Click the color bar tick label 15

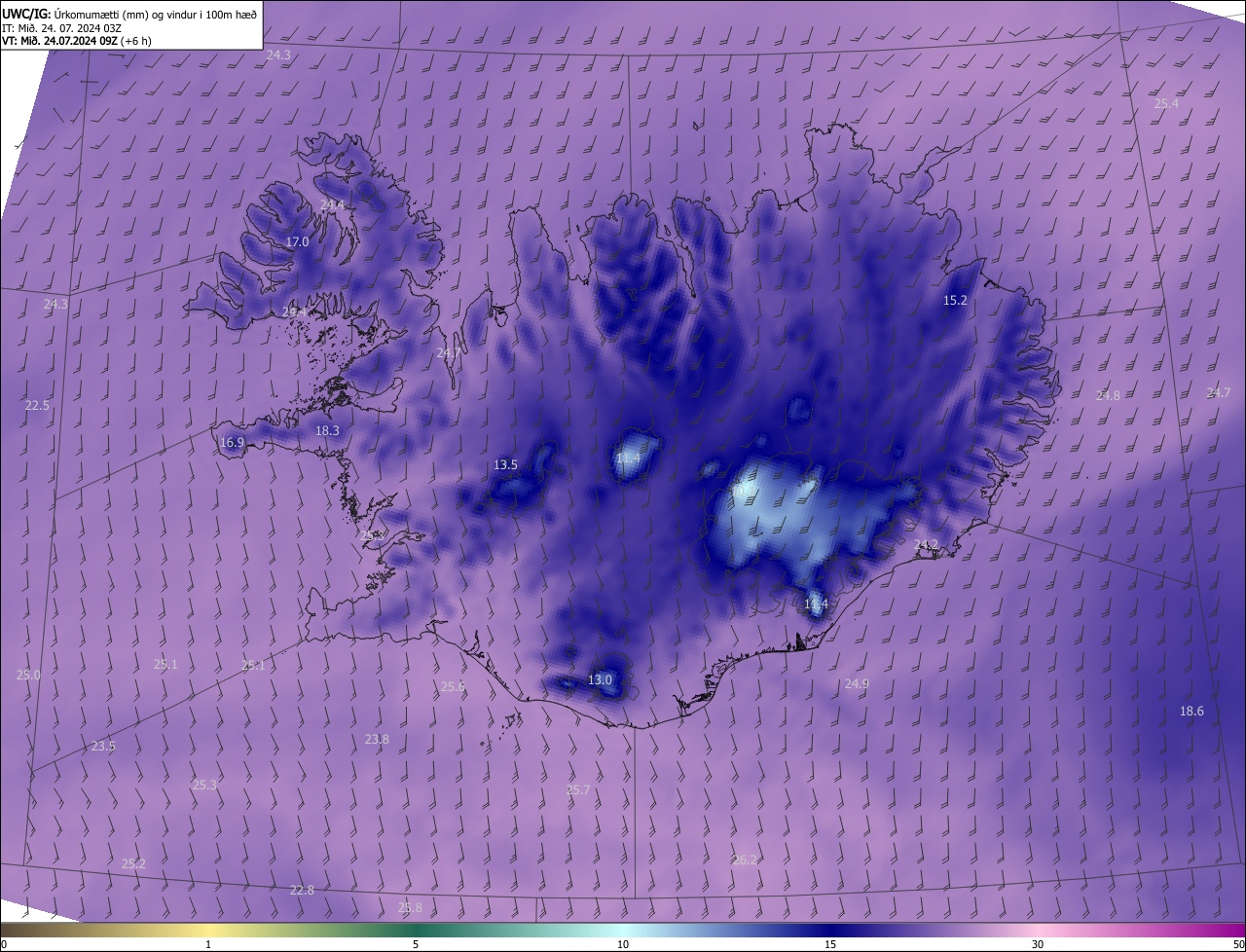pyautogui.click(x=830, y=944)
